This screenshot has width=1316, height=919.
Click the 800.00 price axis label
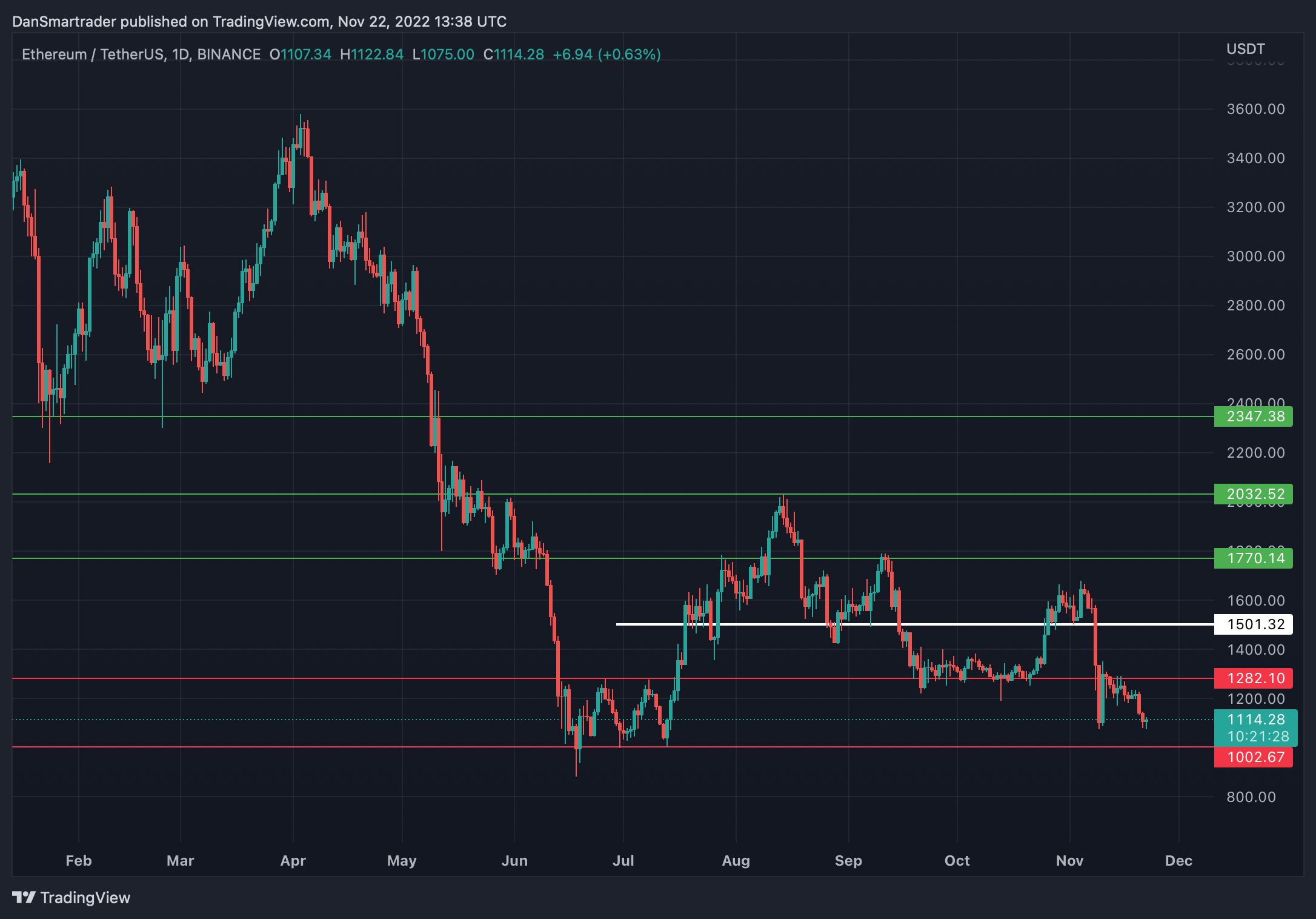tap(1252, 797)
